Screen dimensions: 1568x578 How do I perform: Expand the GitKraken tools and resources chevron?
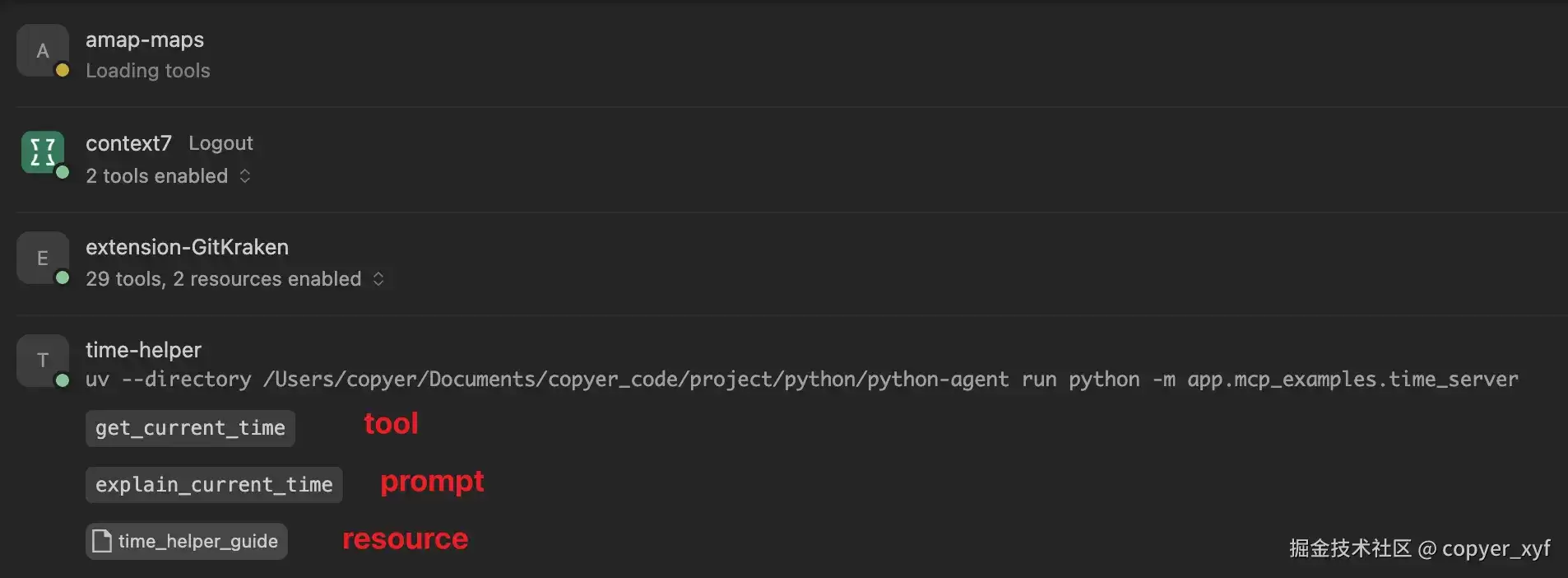point(378,278)
